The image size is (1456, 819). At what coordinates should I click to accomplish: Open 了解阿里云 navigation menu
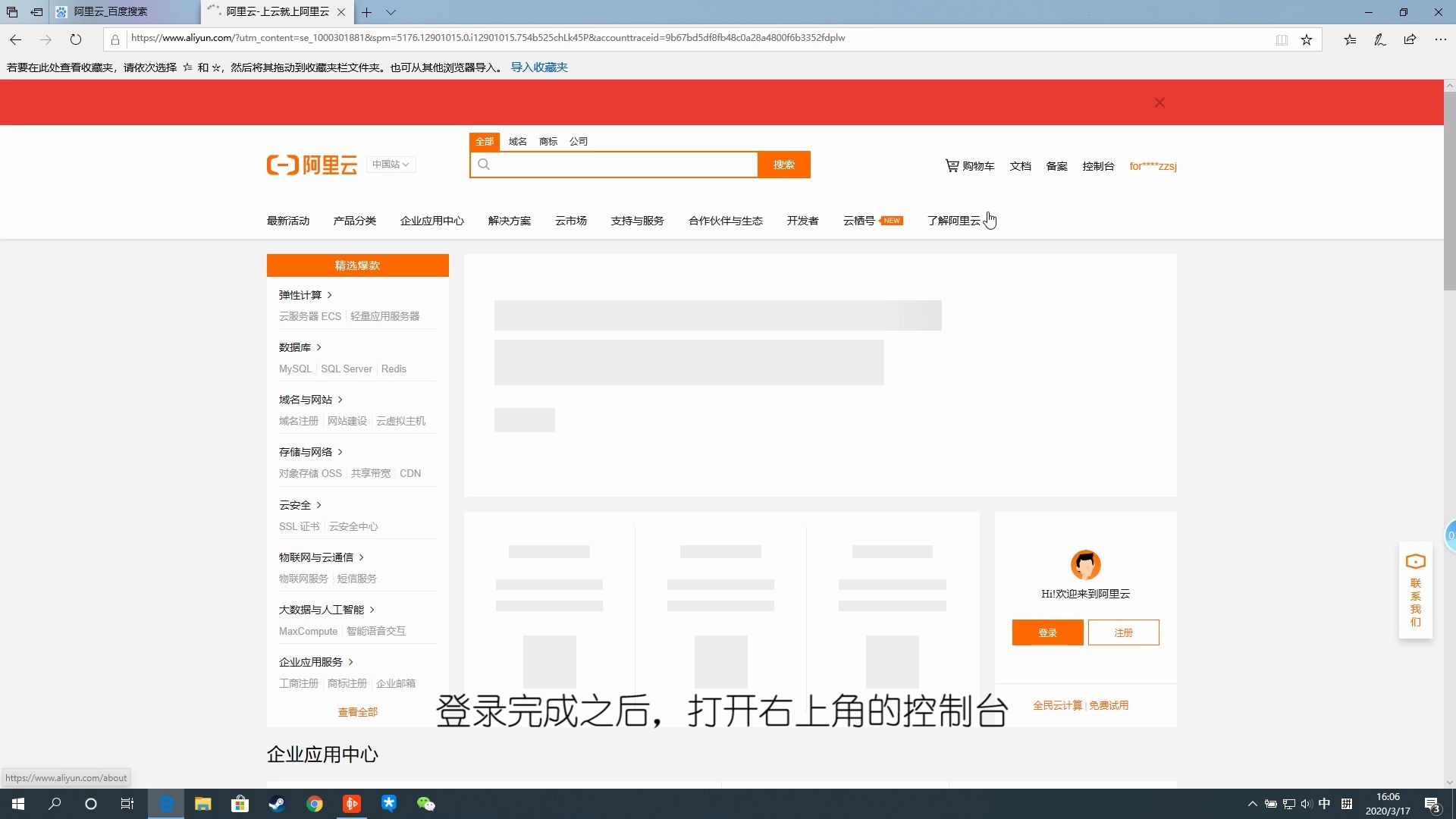coord(953,221)
